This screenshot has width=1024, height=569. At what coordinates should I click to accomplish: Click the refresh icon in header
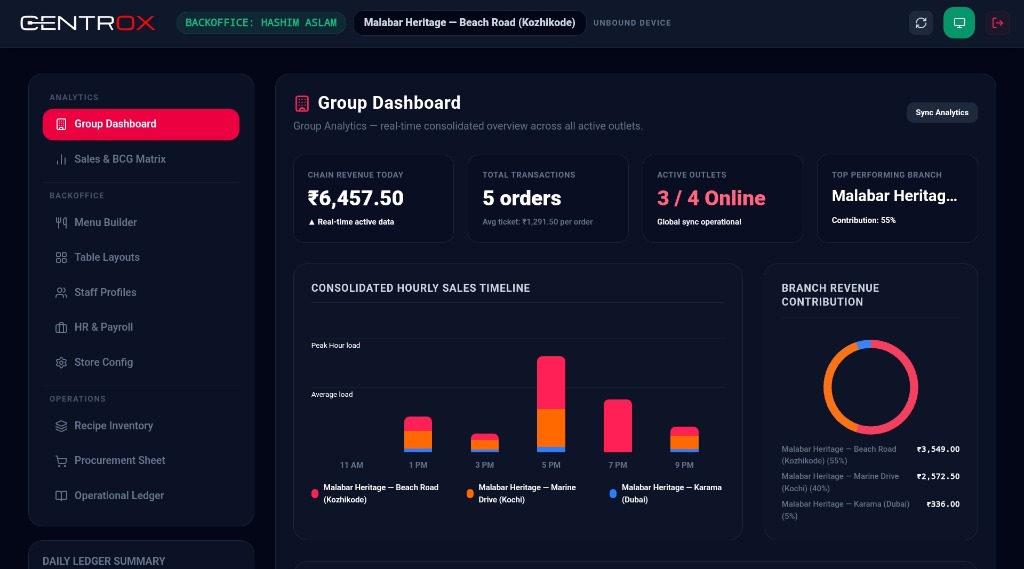(921, 23)
